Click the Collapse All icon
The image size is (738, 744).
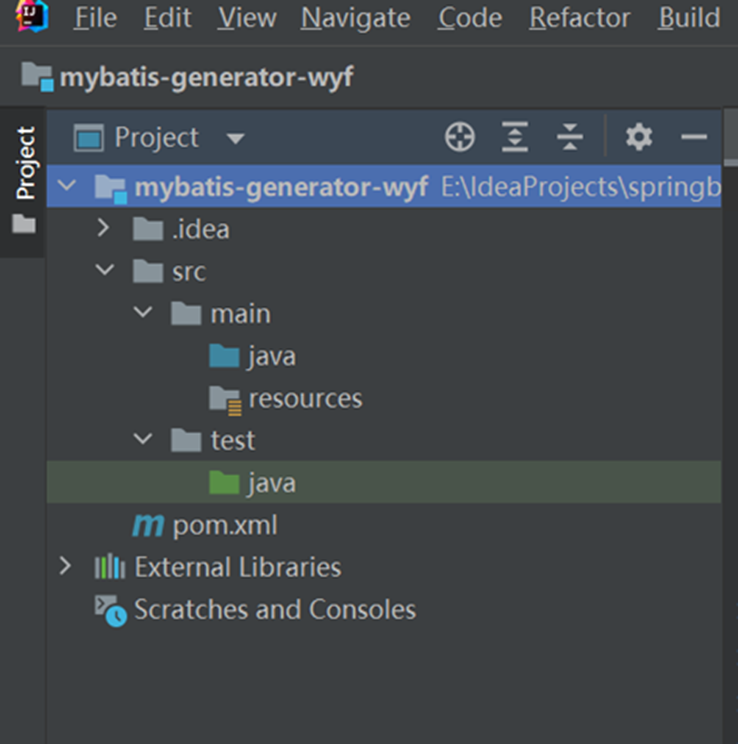570,137
